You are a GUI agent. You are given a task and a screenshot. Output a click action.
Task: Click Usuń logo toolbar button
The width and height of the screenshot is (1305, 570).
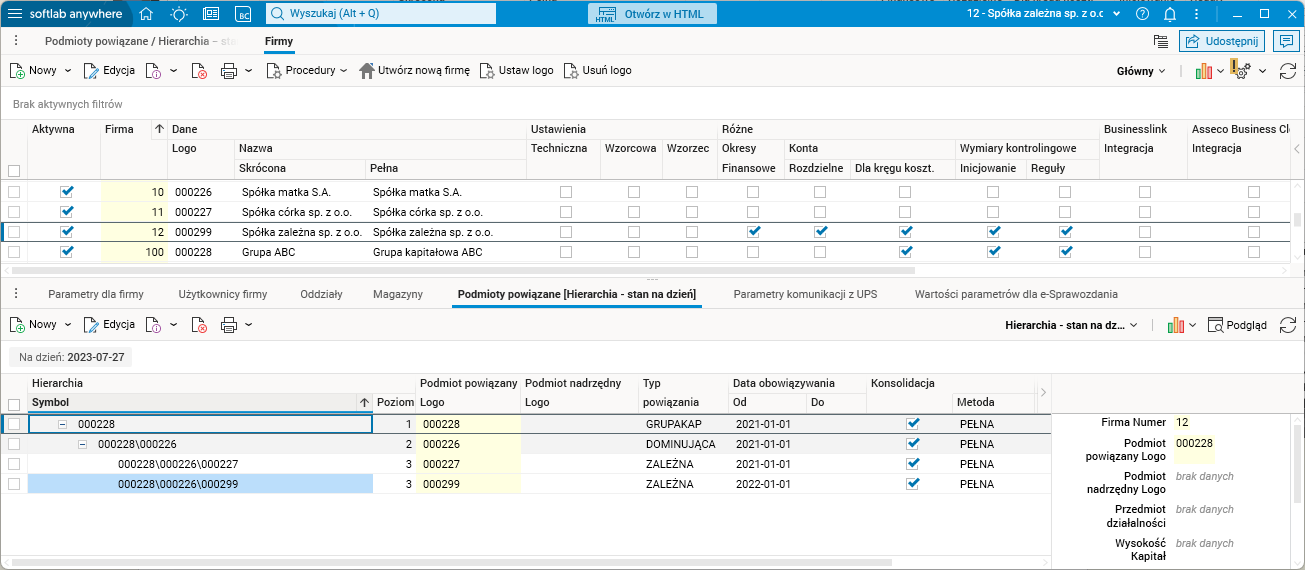click(598, 71)
